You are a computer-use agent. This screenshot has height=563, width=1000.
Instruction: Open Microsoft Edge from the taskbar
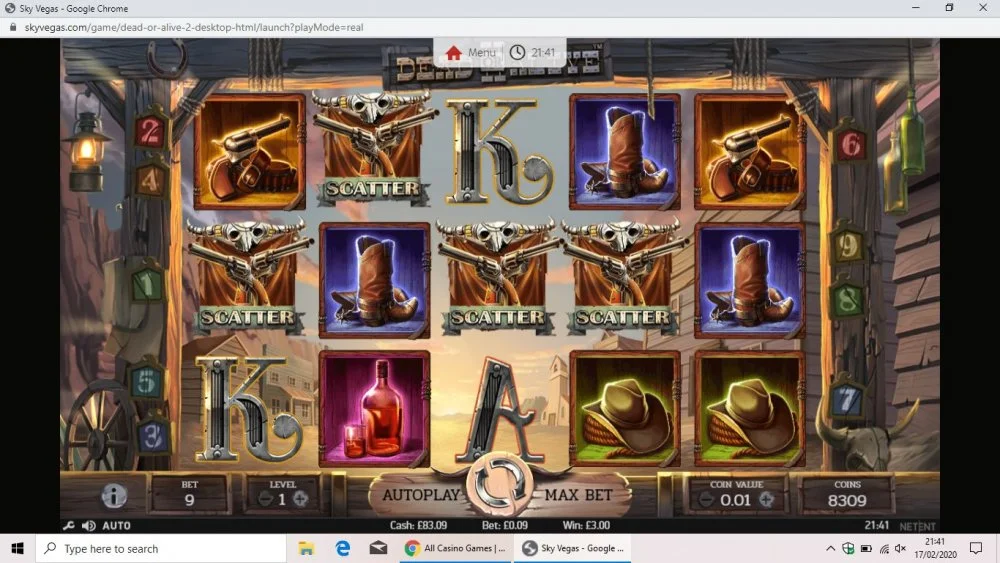[342, 548]
